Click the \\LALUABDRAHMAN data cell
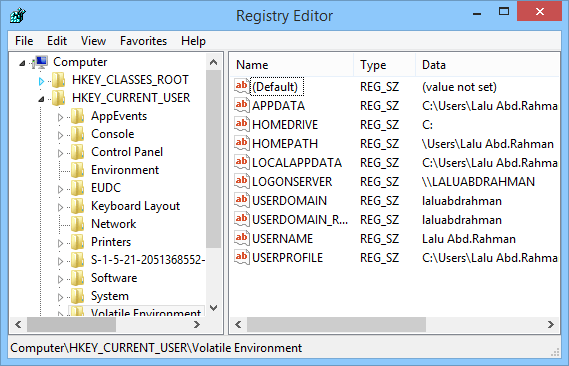 tap(478, 182)
